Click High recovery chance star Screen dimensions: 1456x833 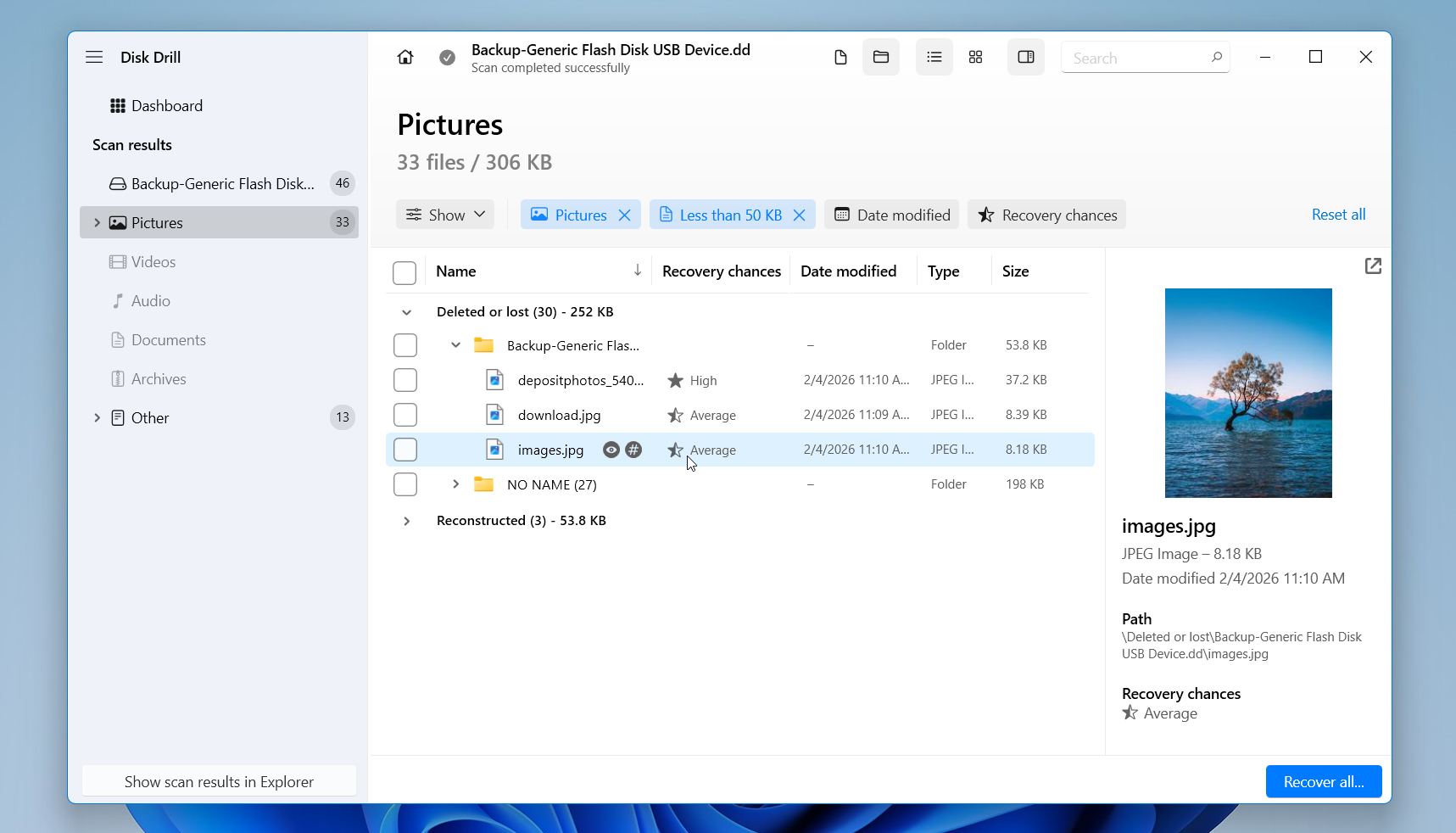pyautogui.click(x=675, y=380)
